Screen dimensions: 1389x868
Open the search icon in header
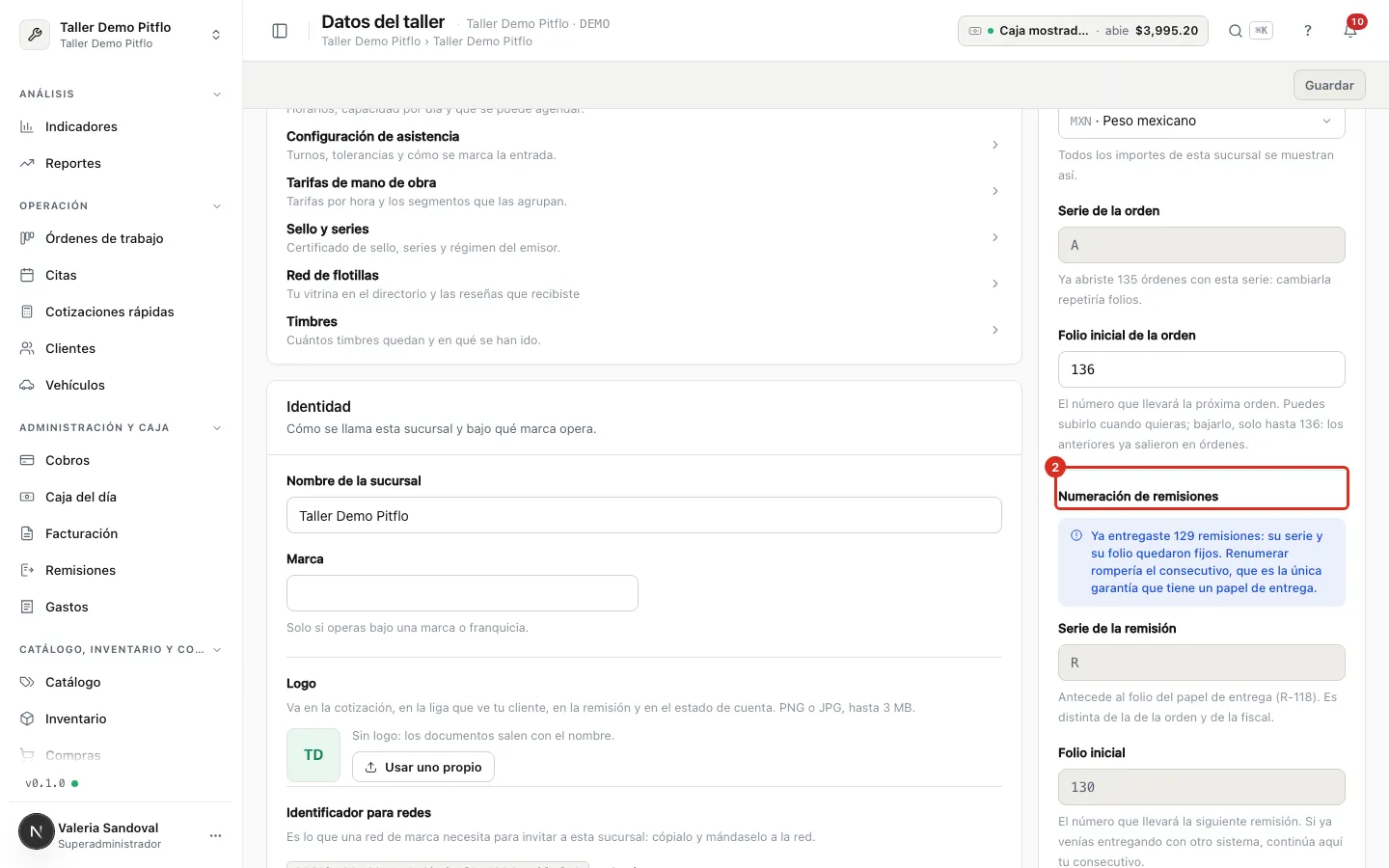click(x=1235, y=31)
